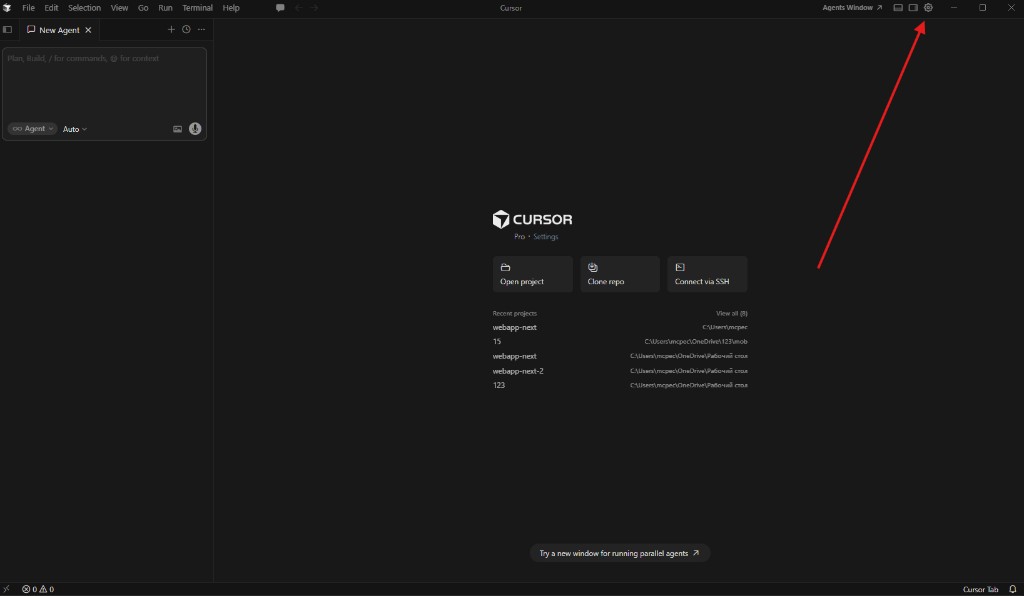Open the Terminal menu
This screenshot has height=596, width=1024.
197,8
